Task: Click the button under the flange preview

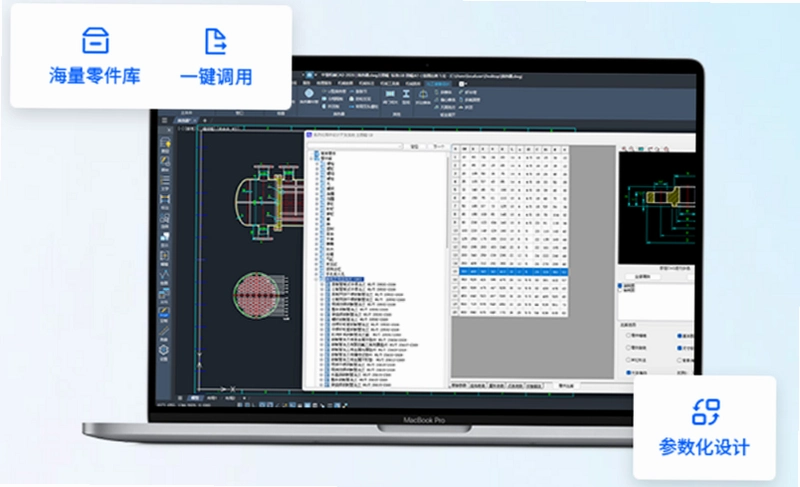Action: click(643, 277)
